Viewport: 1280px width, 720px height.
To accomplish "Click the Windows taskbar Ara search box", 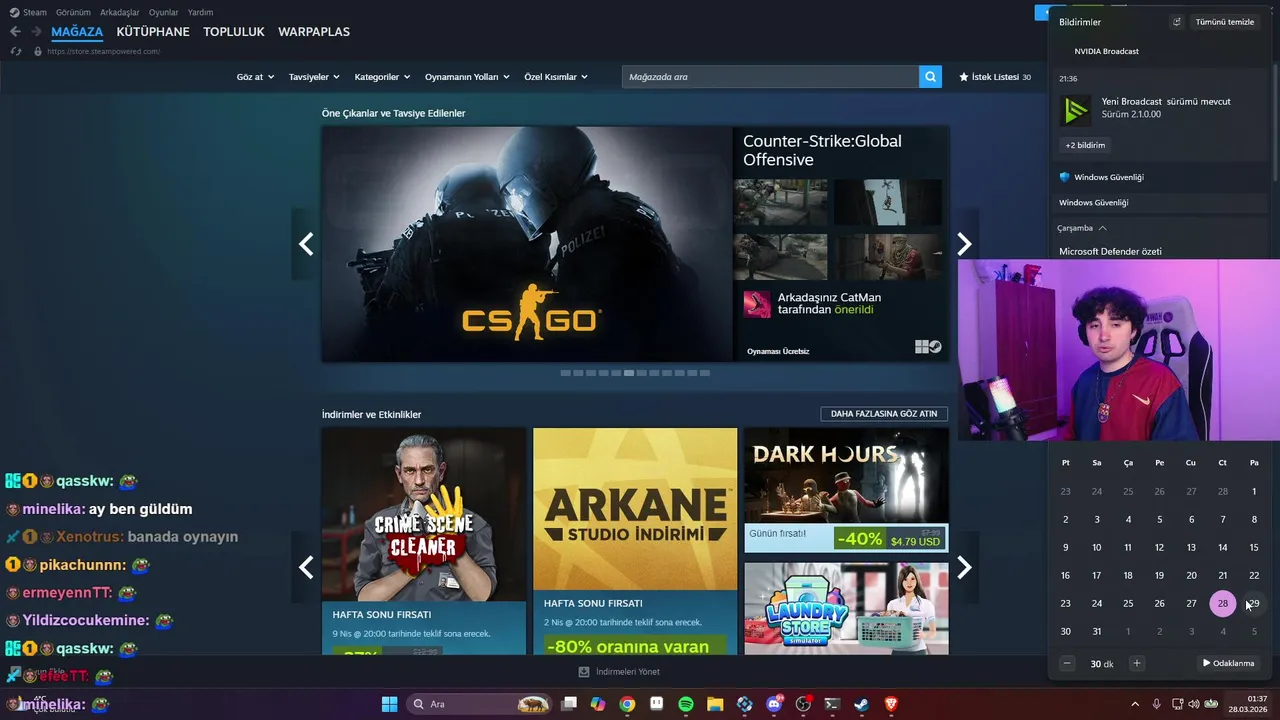I will click(x=480, y=704).
